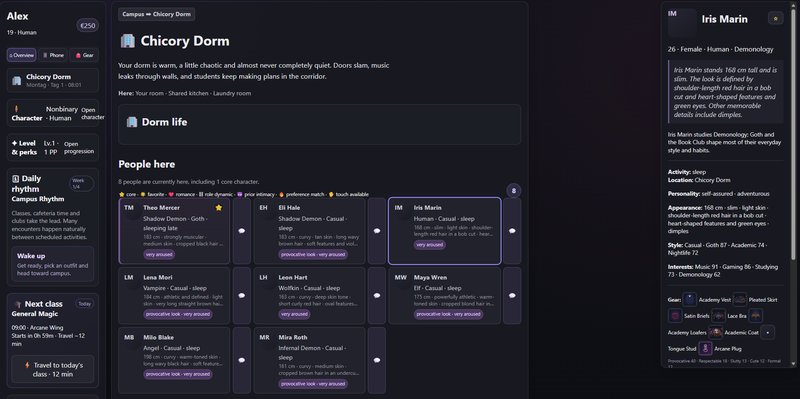
Task: Click the chat bubble beside Maya Wren
Action: pos(512,295)
